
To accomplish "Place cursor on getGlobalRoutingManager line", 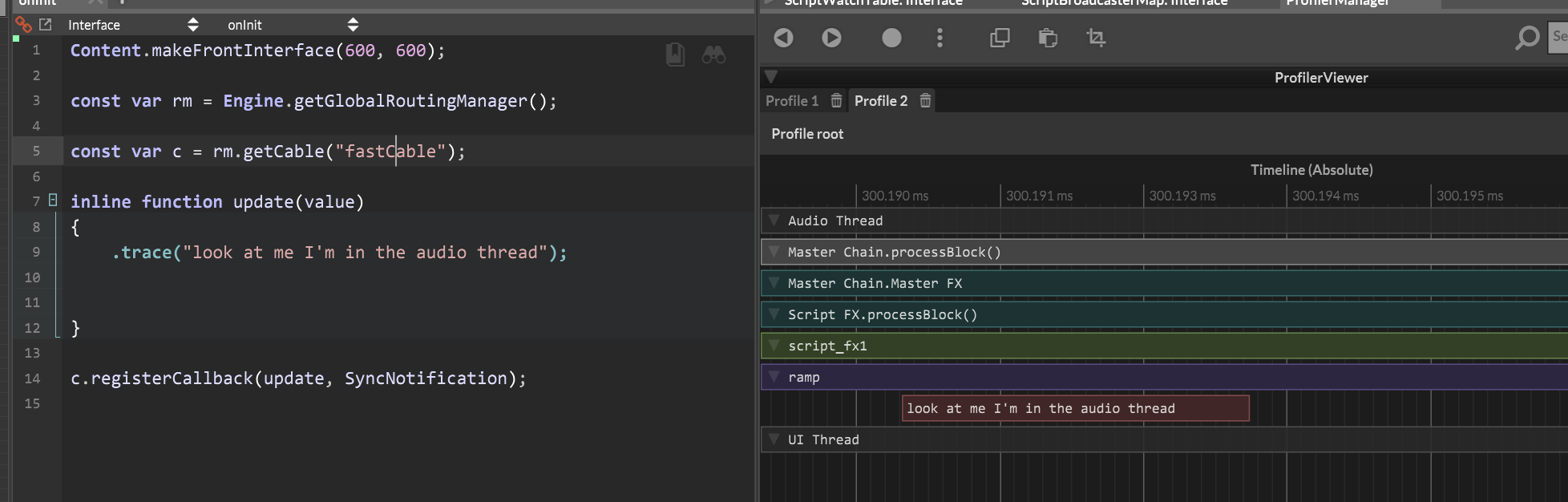I will coord(313,101).
